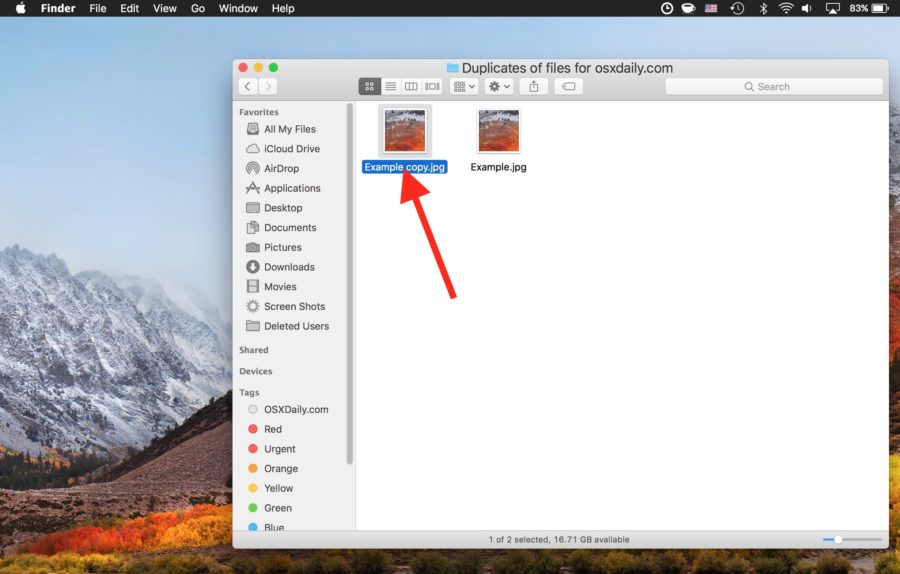Select the Orange tag in sidebar
The width and height of the screenshot is (900, 574).
(x=281, y=468)
